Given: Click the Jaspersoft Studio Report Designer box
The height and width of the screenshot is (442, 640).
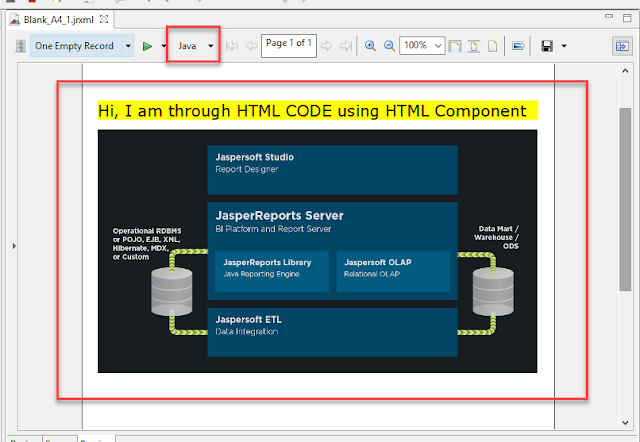Looking at the screenshot, I should click(332, 169).
